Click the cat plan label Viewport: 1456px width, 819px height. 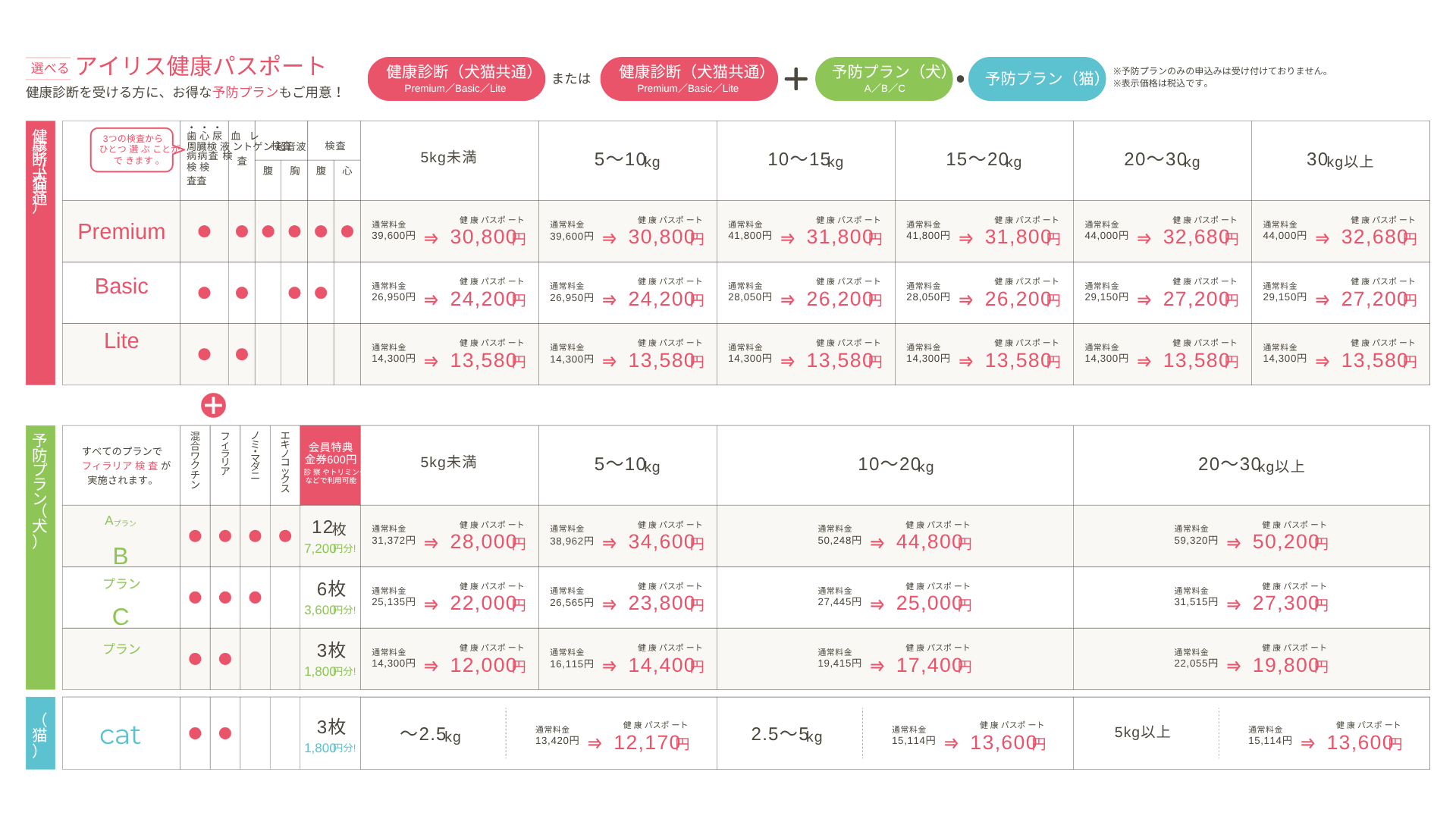tap(121, 734)
